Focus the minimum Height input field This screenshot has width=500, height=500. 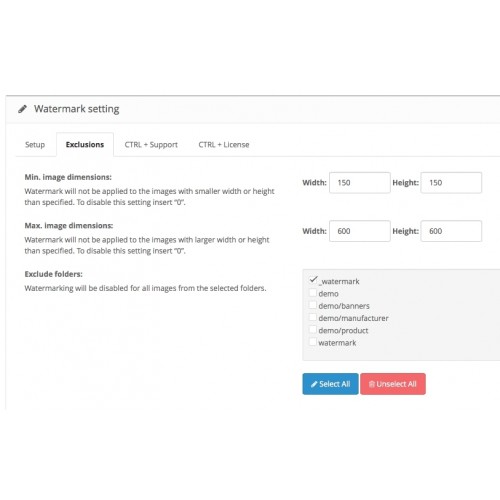coord(451,183)
